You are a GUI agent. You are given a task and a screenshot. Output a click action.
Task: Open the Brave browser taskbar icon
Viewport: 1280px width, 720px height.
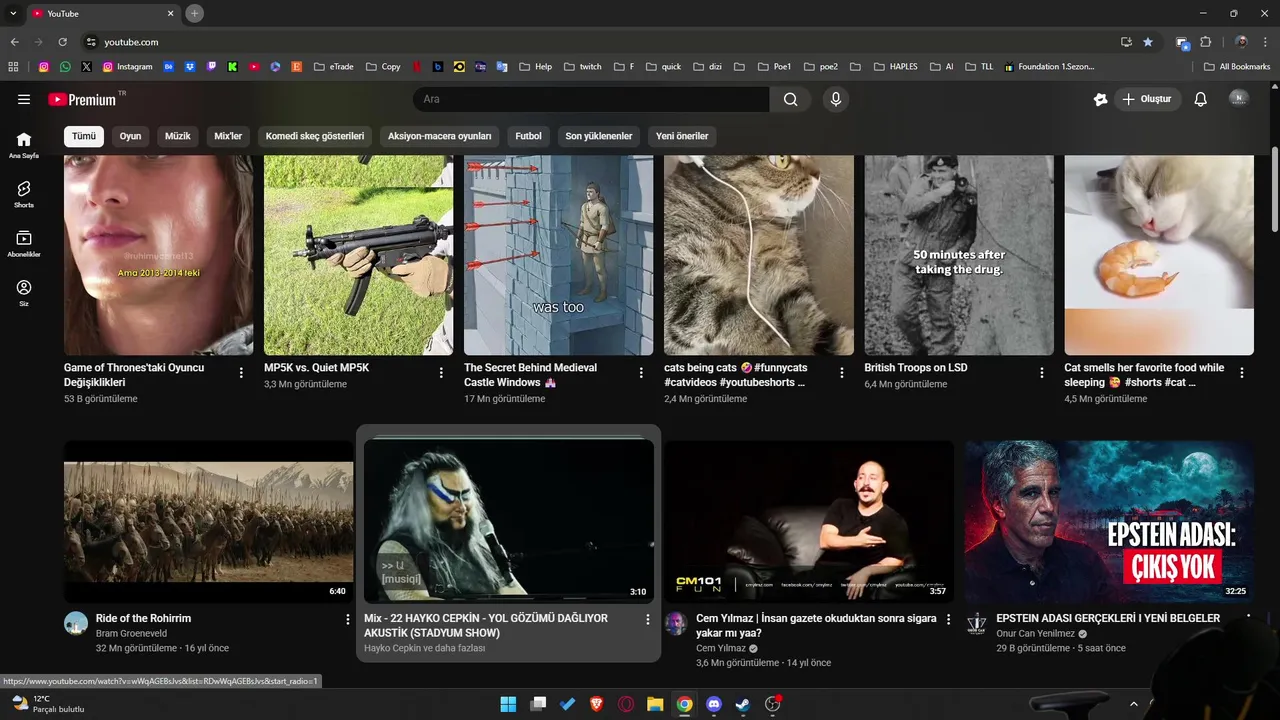pos(597,704)
